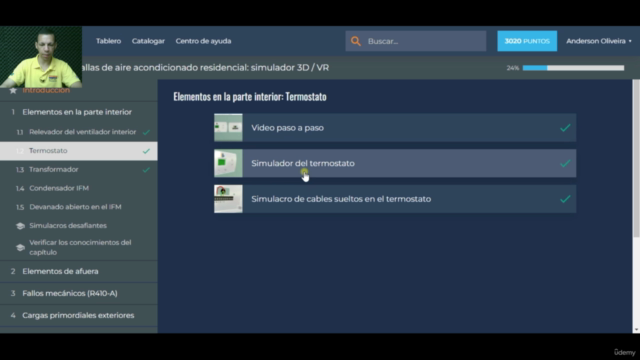Click the 3020 PUNTOS button
640x360 pixels.
(x=527, y=41)
